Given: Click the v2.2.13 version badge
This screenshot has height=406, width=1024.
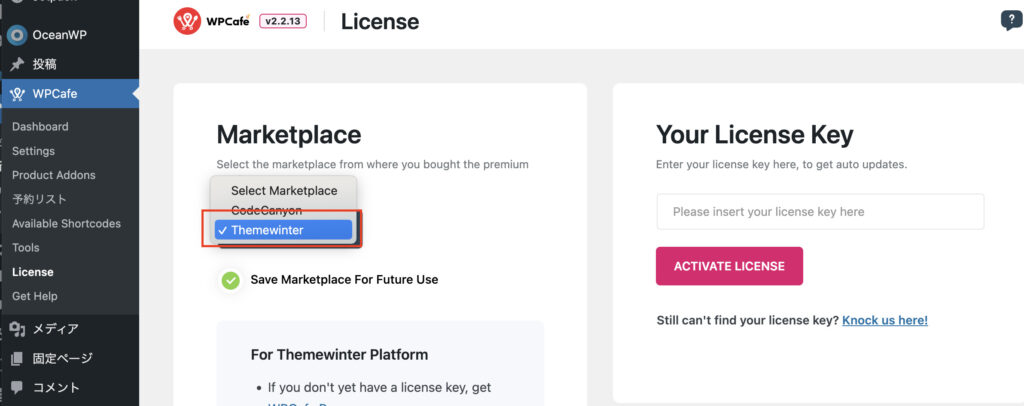Looking at the screenshot, I should tap(286, 21).
